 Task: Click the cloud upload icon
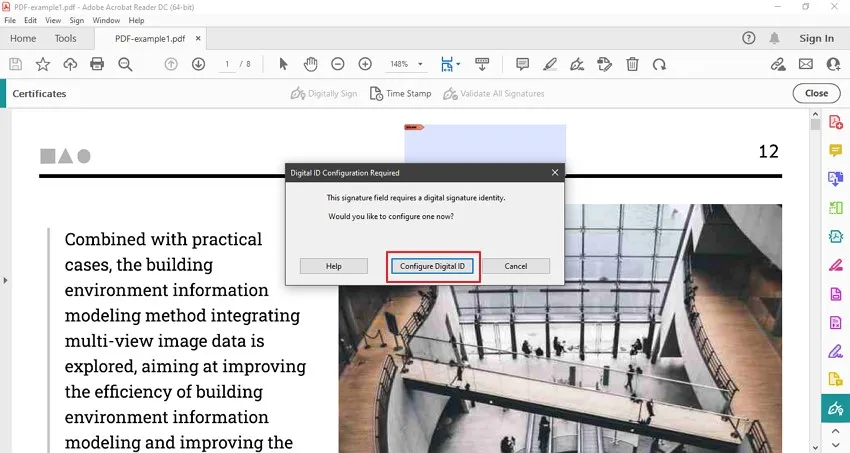pyautogui.click(x=70, y=64)
